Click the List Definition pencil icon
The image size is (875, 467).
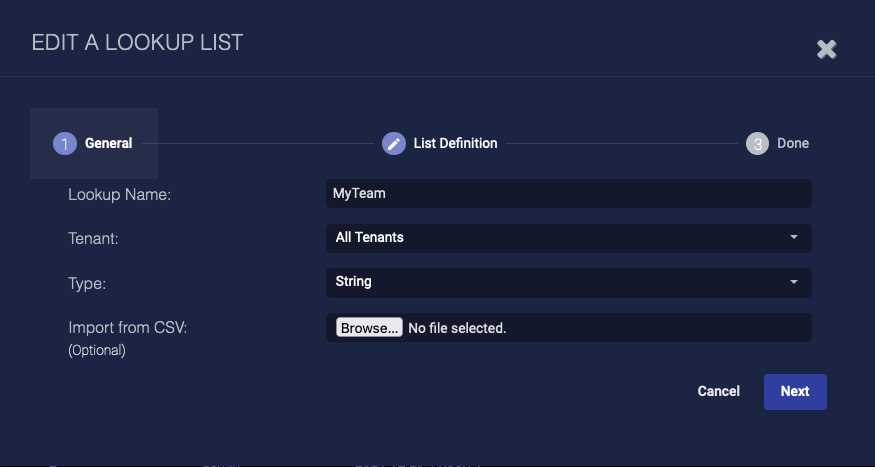tap(394, 144)
